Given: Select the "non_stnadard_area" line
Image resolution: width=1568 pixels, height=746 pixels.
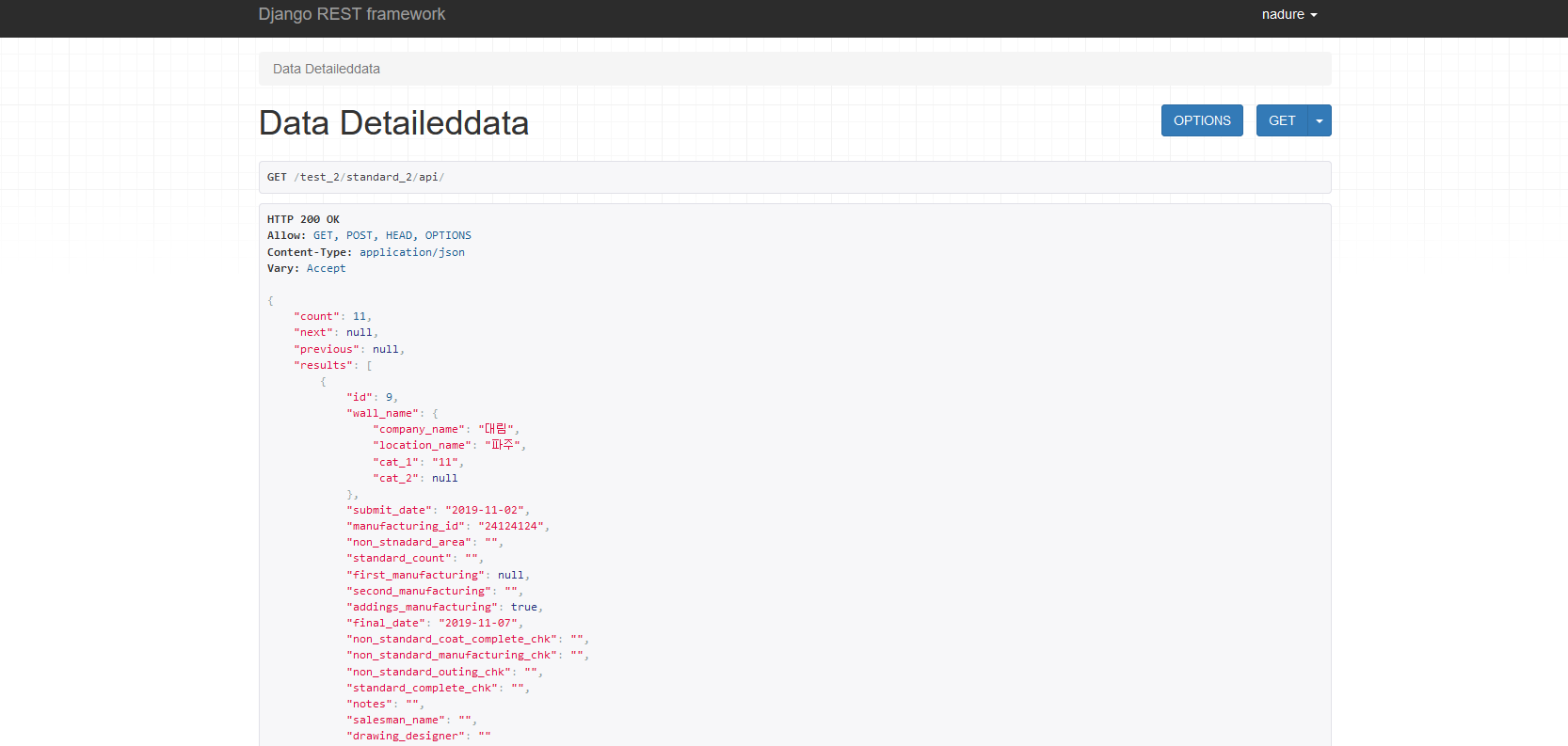Looking at the screenshot, I should (x=424, y=542).
